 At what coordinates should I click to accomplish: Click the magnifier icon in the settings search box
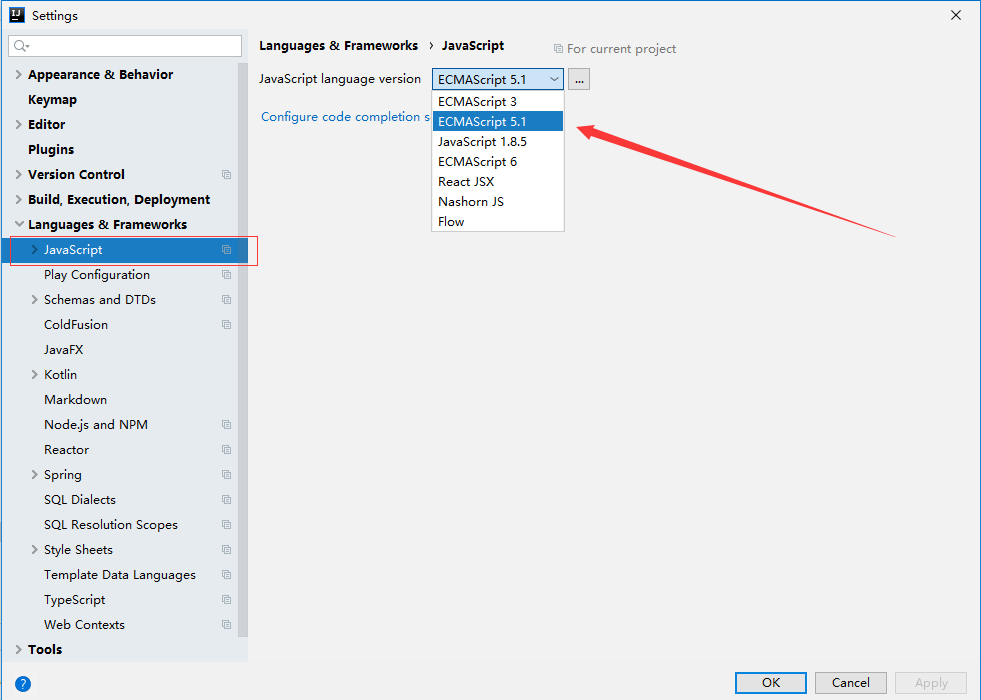point(19,45)
